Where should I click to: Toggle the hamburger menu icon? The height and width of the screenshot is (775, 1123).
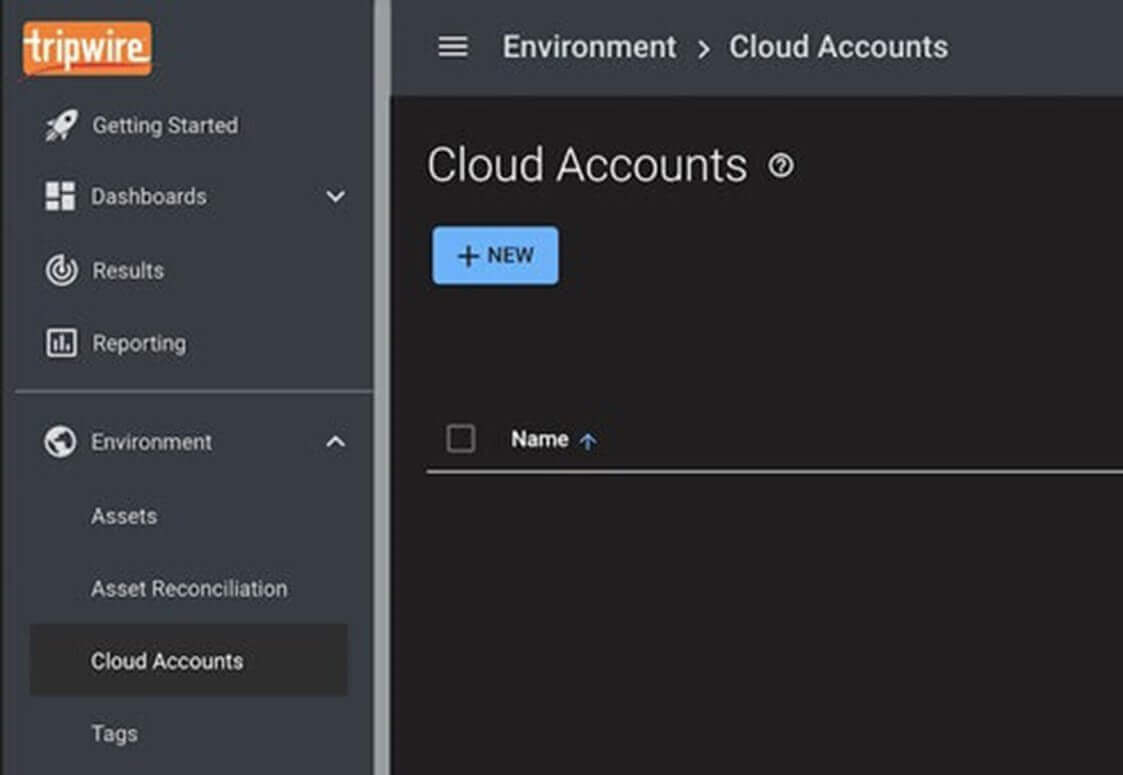(x=453, y=47)
